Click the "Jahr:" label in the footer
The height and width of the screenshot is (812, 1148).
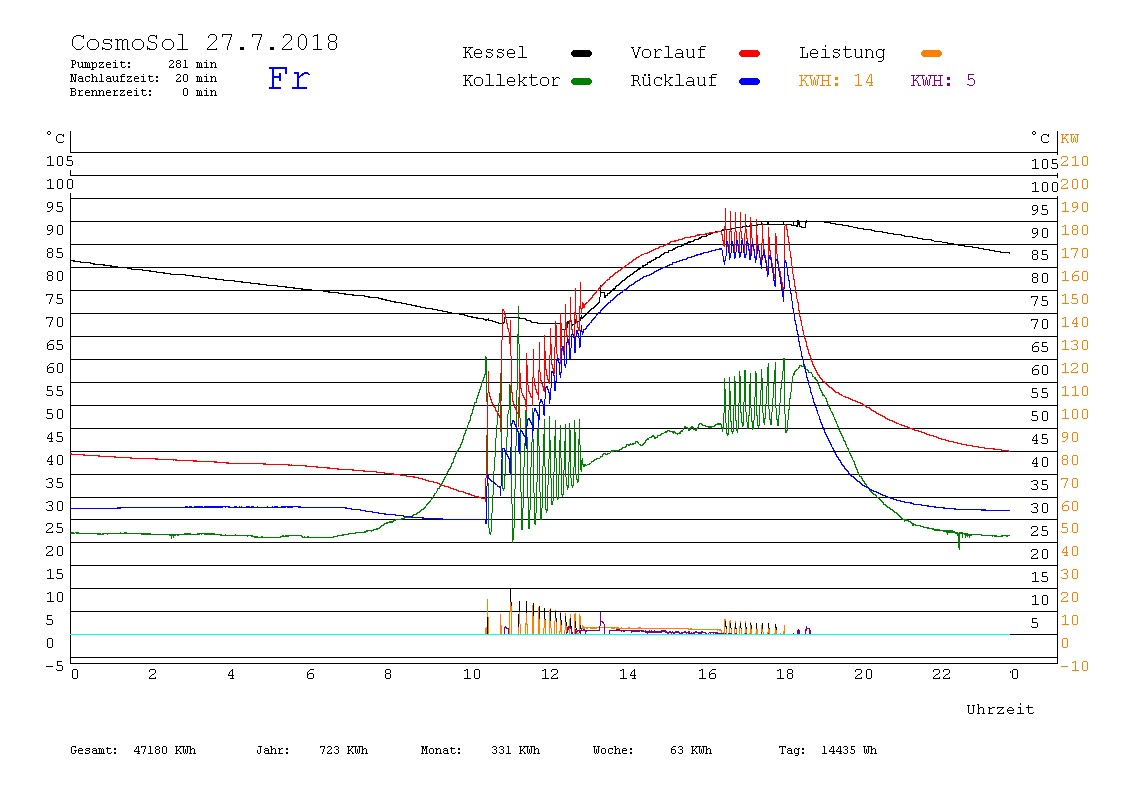[273, 750]
